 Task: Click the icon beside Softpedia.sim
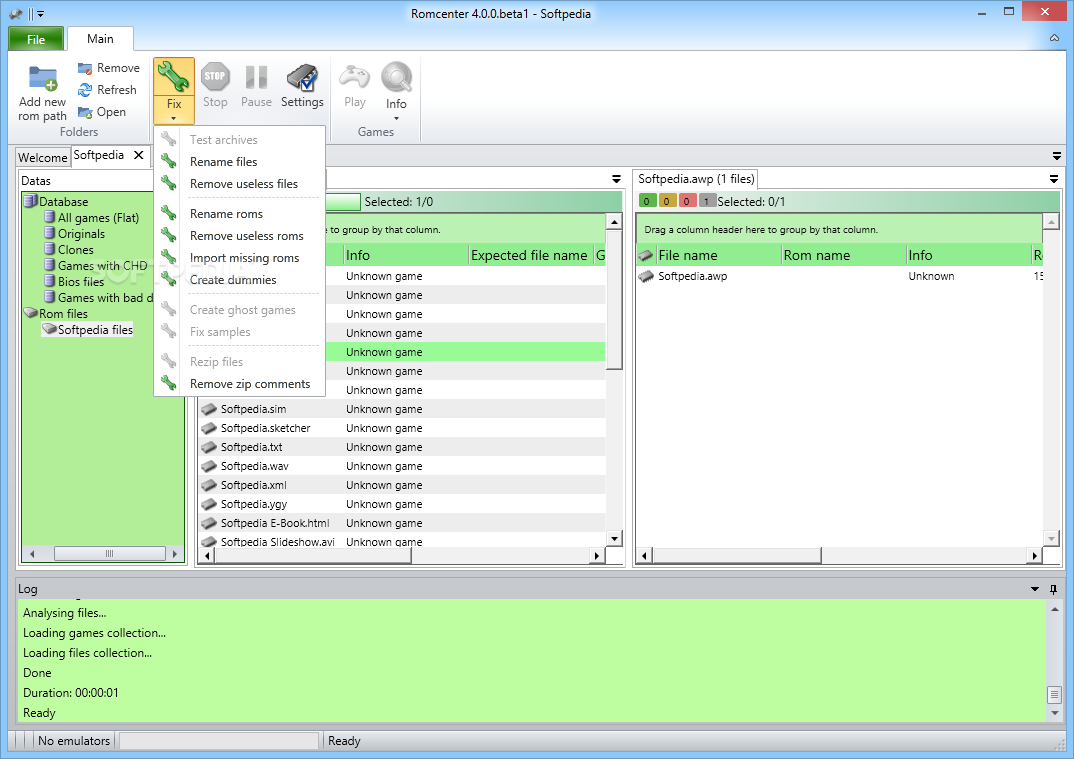209,409
